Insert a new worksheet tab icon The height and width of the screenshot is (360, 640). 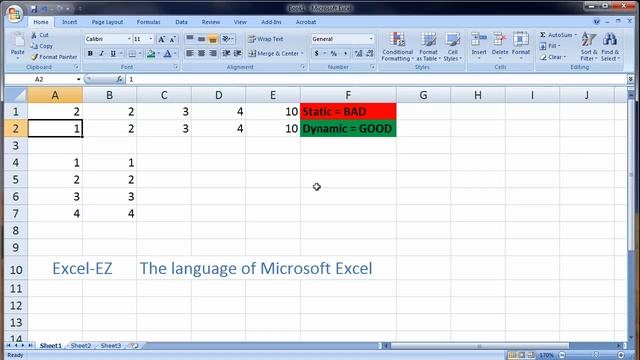[x=134, y=346]
